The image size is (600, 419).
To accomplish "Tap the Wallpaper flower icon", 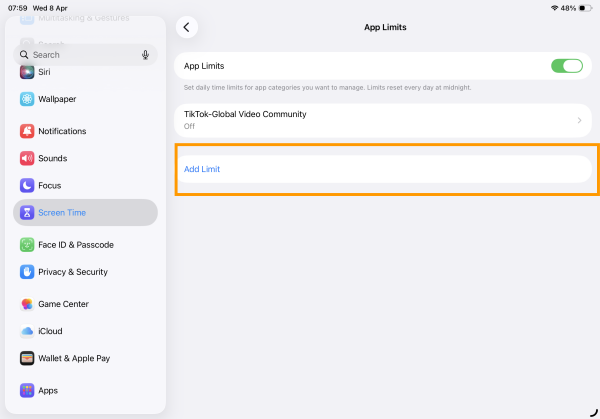I will tap(27, 99).
